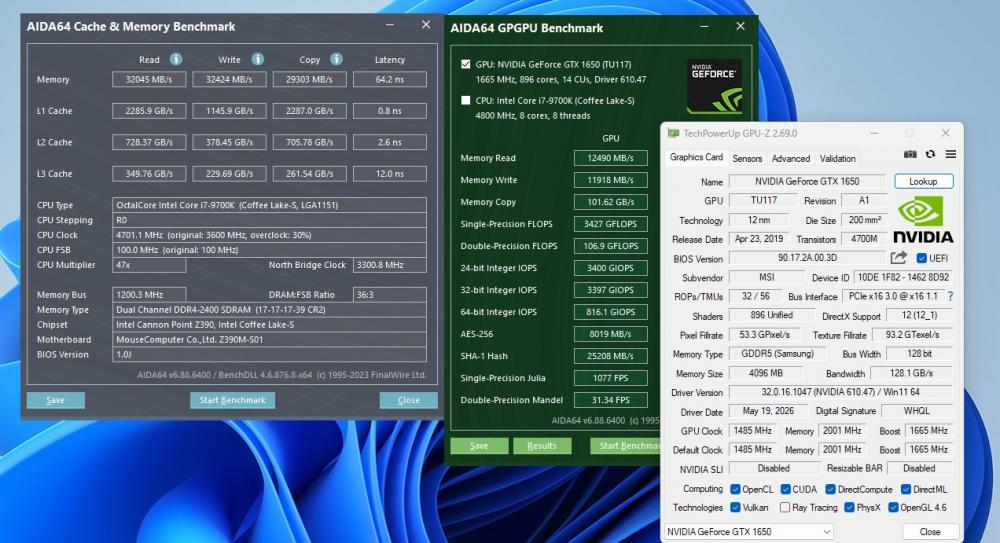1000x543 pixels.
Task: Click Driver Version field in GPU-Z
Action: pos(841,392)
